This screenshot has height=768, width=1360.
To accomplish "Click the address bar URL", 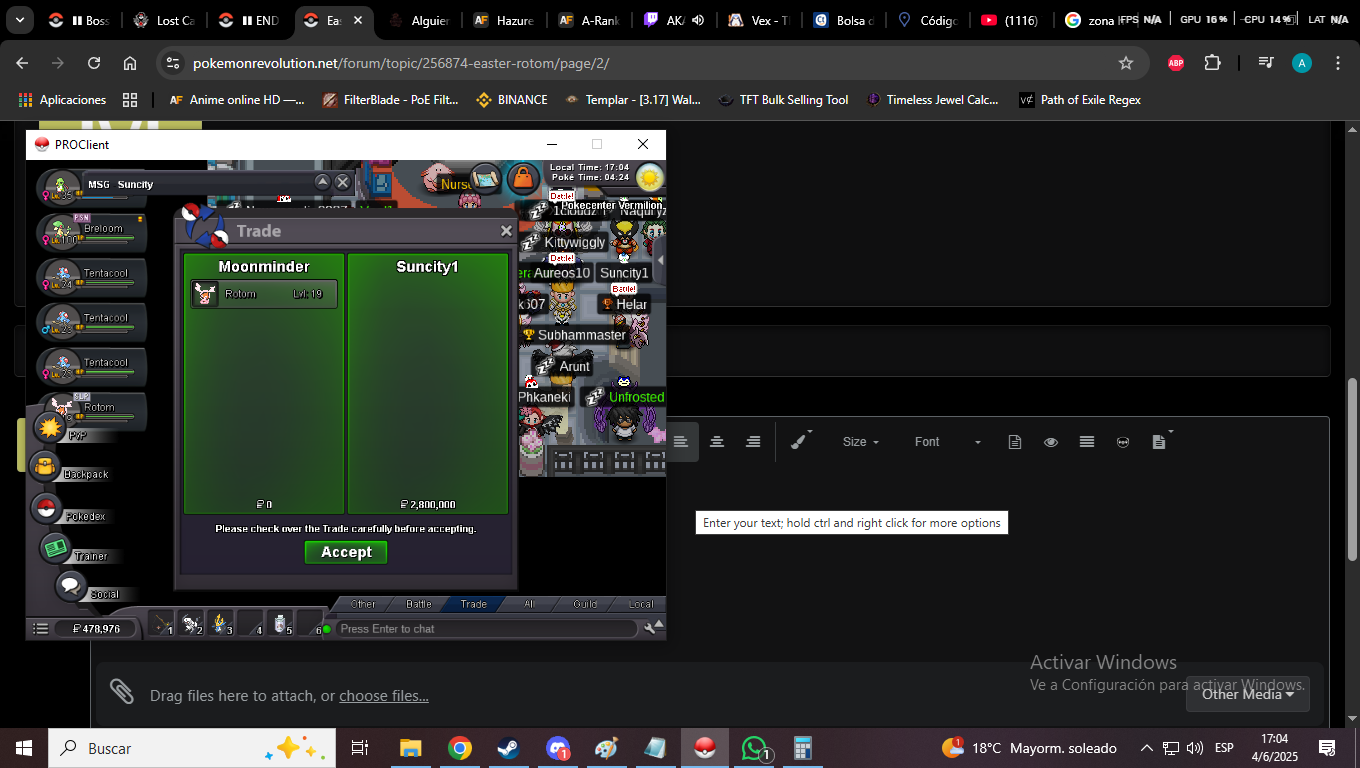I will click(x=401, y=63).
